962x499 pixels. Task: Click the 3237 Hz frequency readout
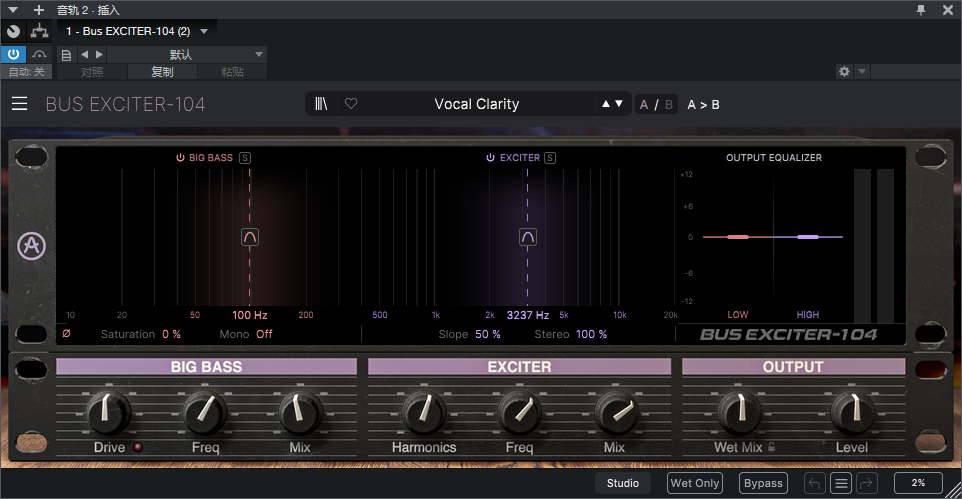coord(528,315)
